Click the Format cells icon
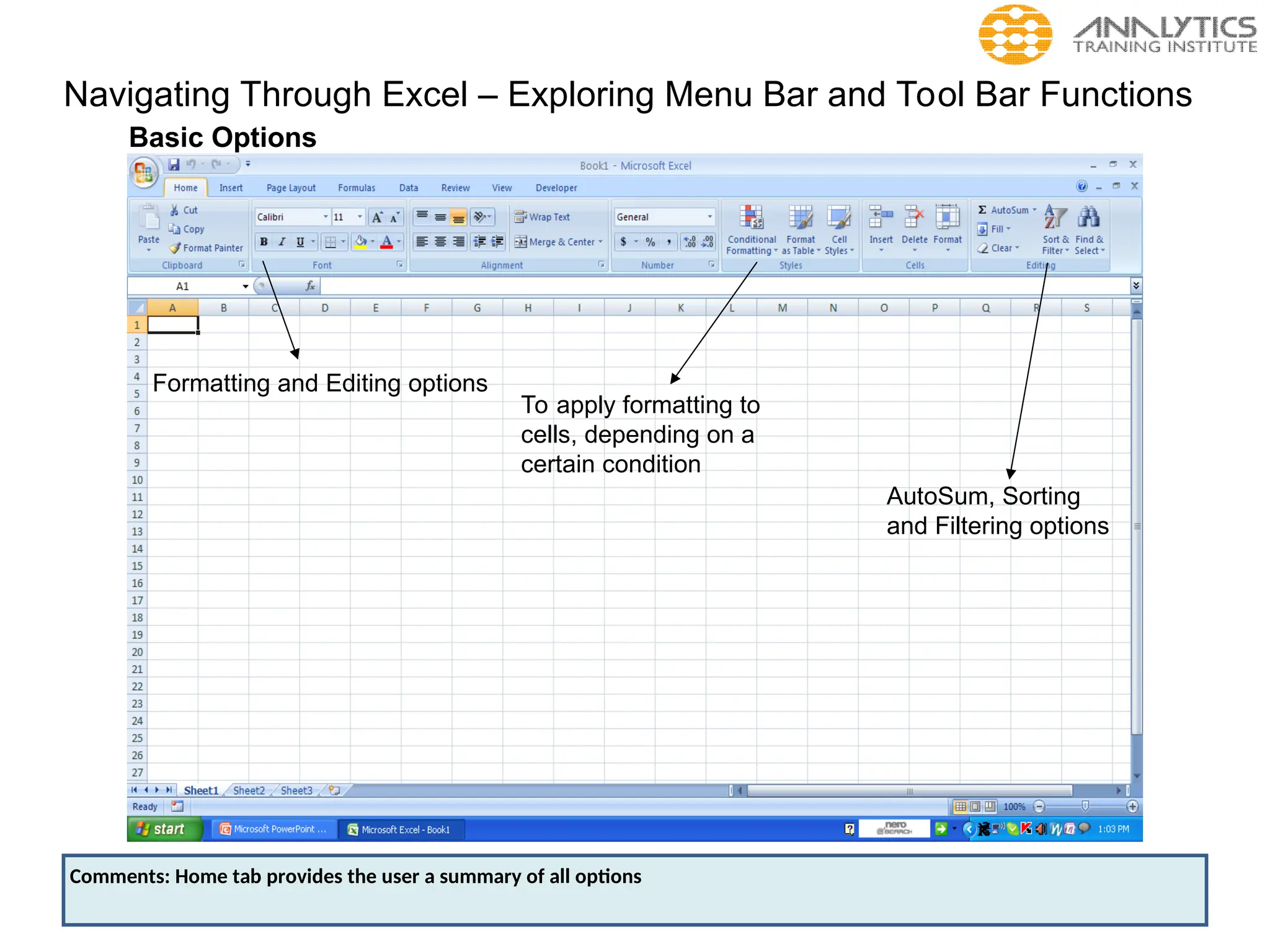This screenshot has height=952, width=1270. click(948, 218)
